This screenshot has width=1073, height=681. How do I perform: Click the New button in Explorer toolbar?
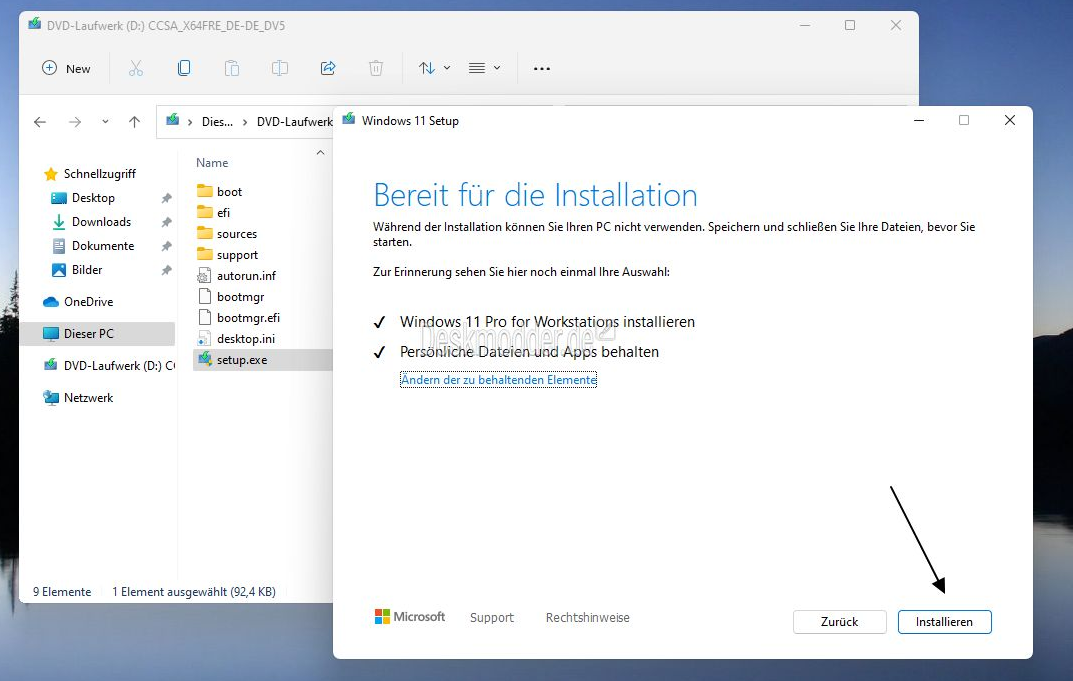66,68
